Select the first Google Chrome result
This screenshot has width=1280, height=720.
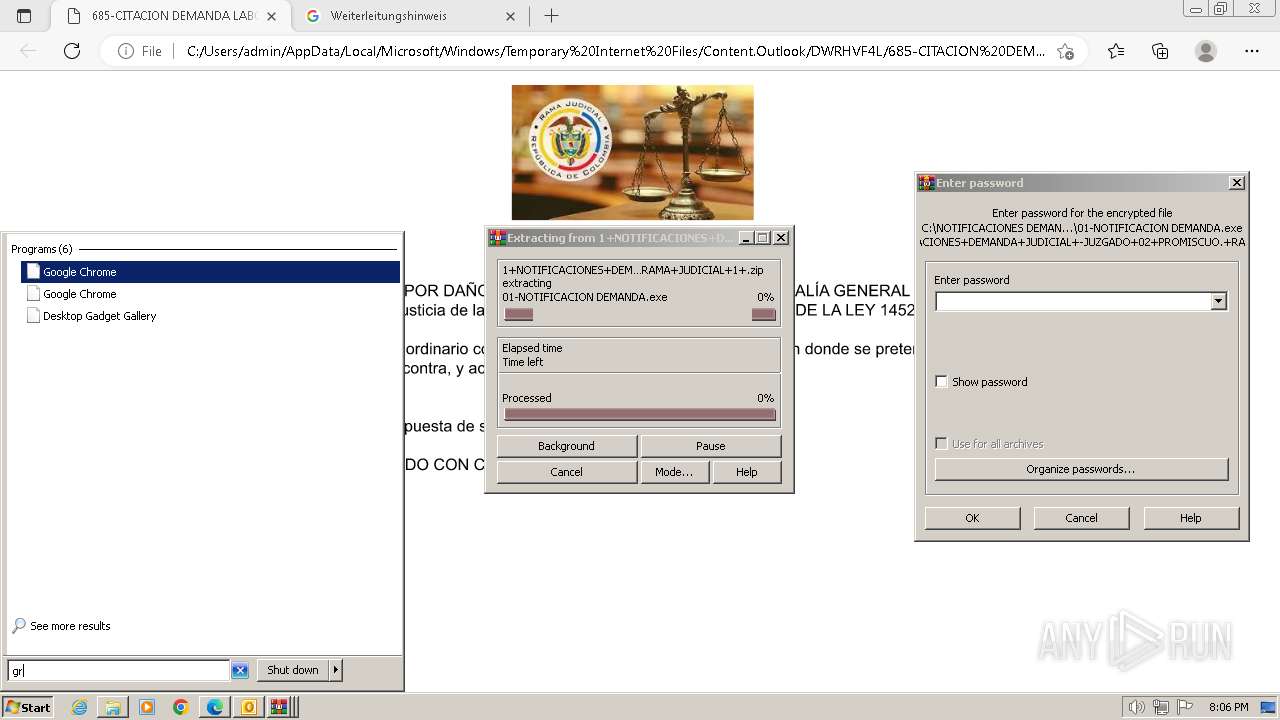tap(210, 272)
